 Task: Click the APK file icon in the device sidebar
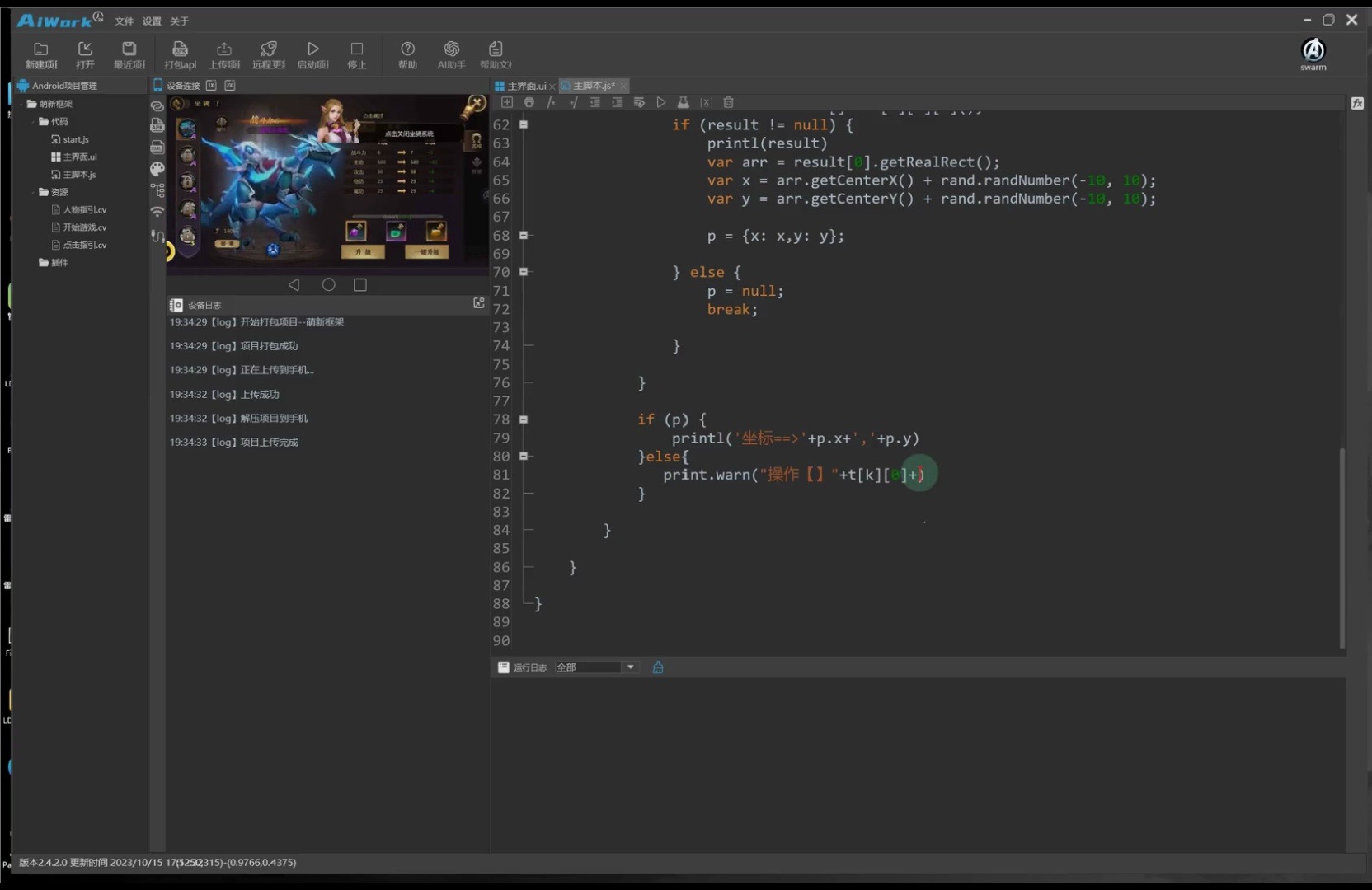pyautogui.click(x=157, y=125)
